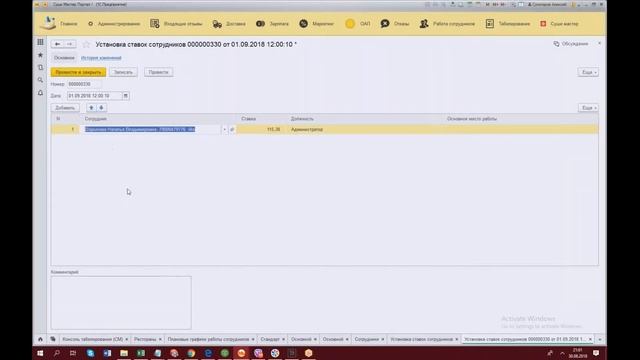Switch to the Рестораны tab

[x=145, y=339]
